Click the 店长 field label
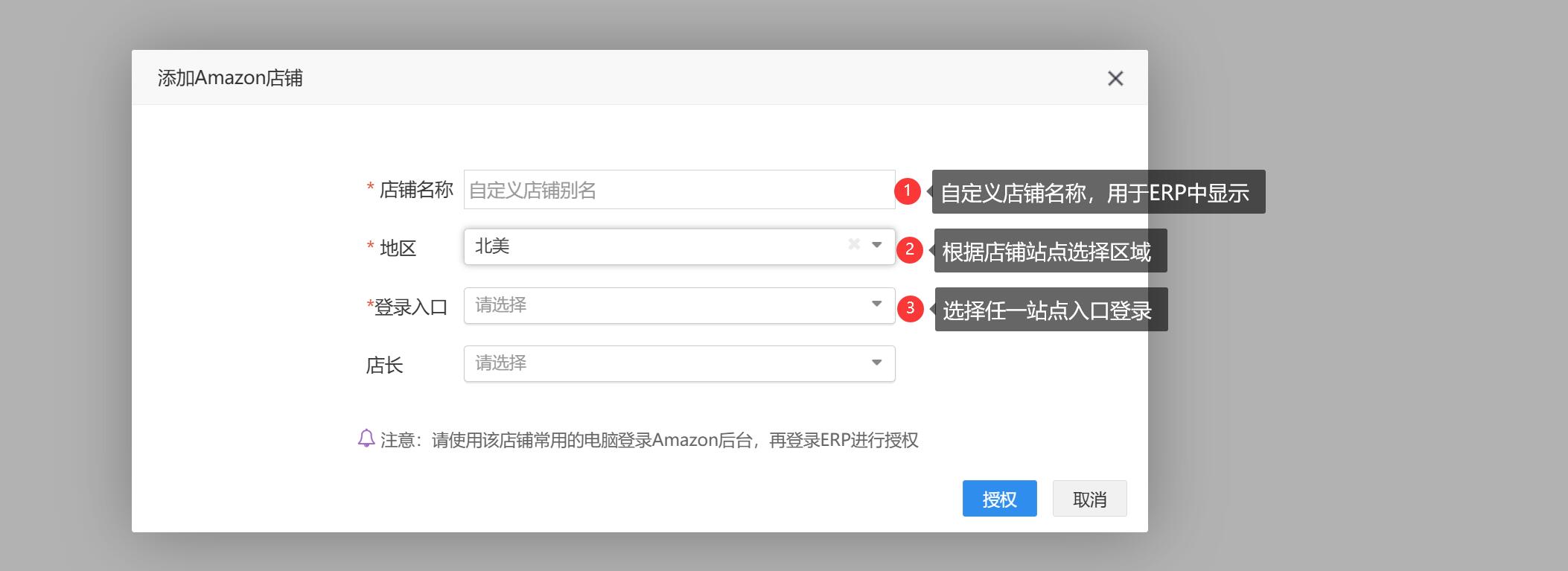Screen dimensions: 1568x571 384,365
